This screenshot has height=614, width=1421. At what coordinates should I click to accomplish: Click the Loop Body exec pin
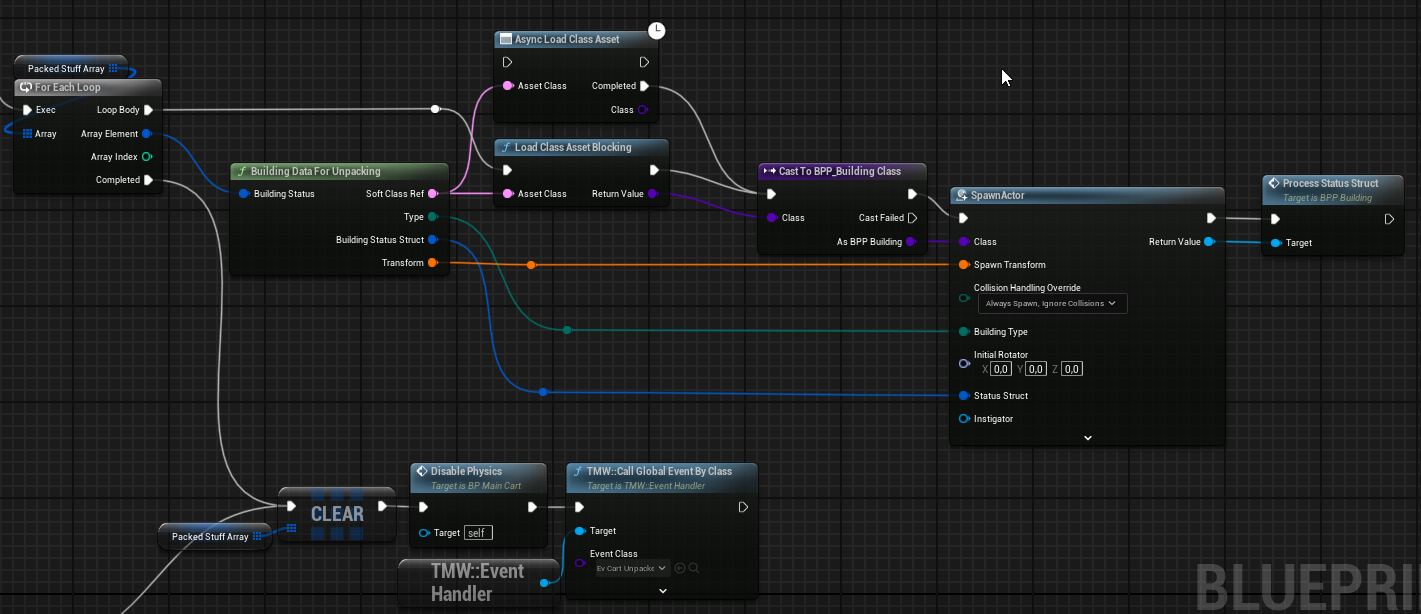point(148,110)
